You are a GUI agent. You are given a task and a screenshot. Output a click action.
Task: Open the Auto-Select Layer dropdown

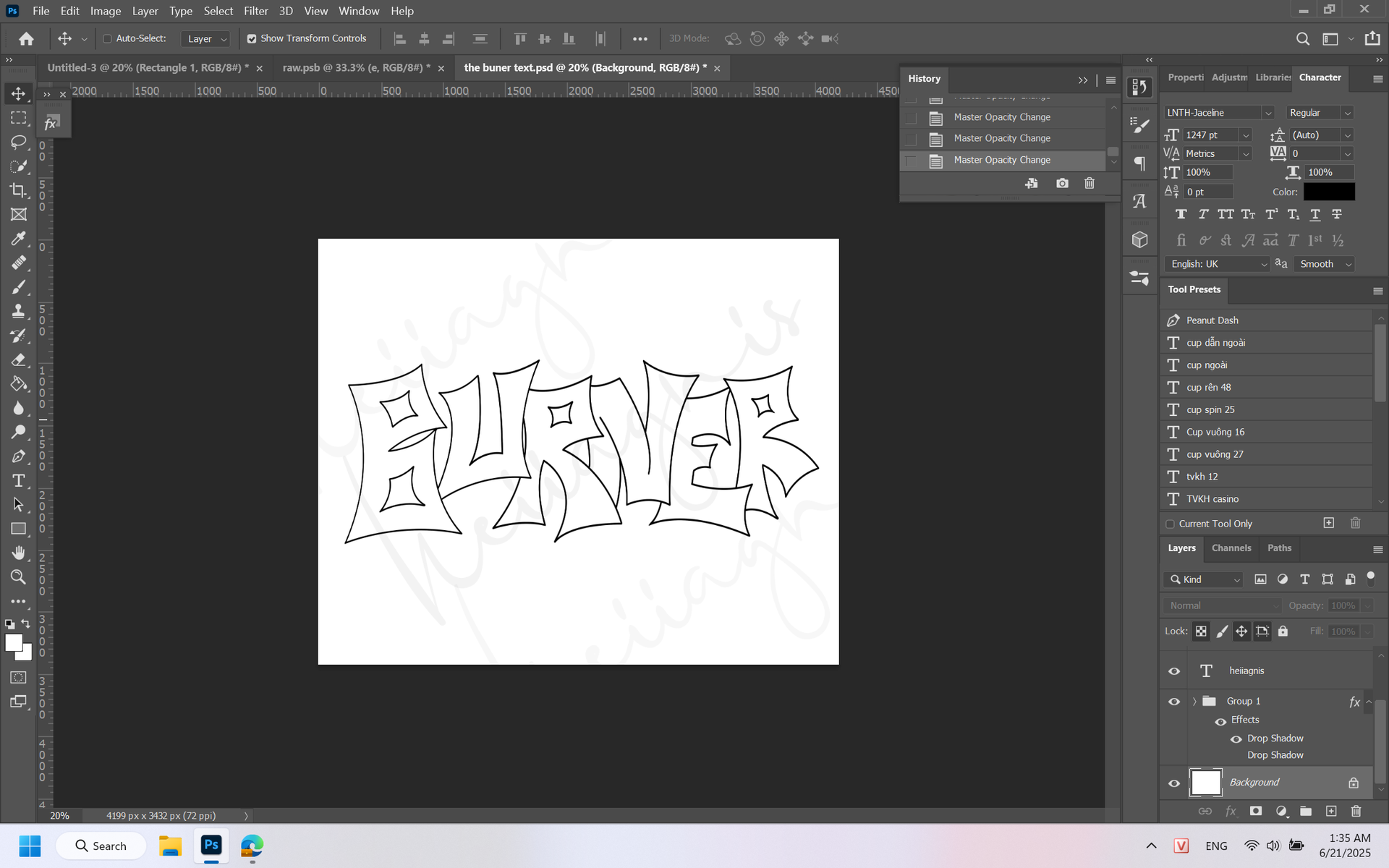click(x=205, y=39)
